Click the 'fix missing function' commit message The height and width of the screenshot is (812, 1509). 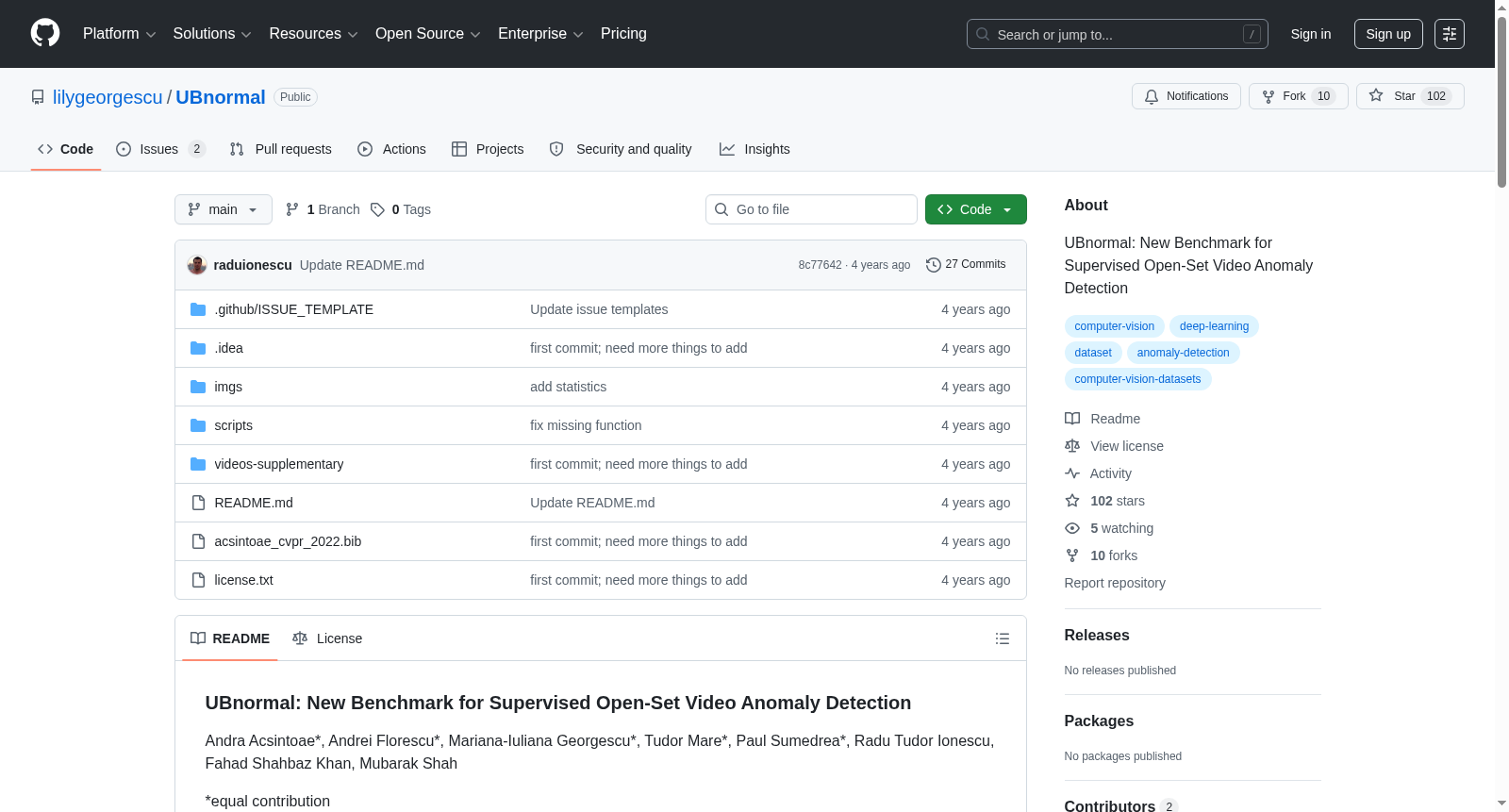(x=586, y=425)
